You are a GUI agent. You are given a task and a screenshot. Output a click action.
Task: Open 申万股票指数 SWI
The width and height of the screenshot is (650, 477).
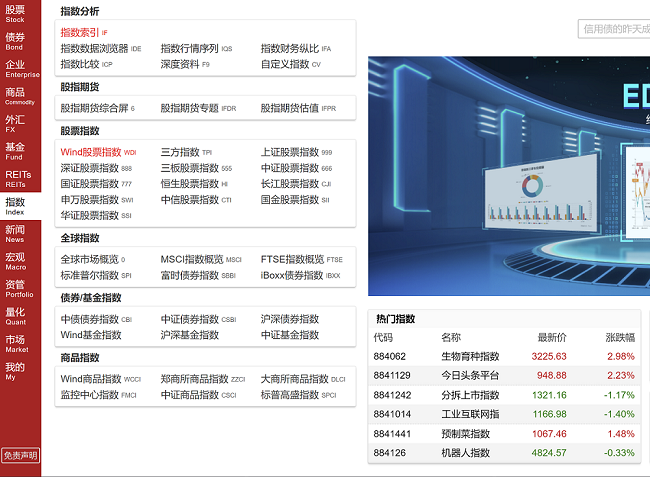[x=97, y=200]
